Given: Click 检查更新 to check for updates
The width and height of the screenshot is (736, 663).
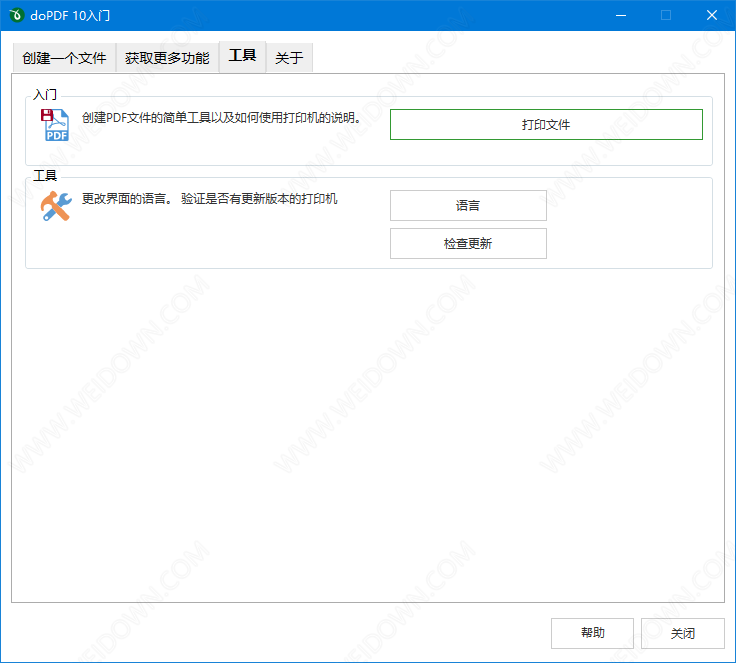Looking at the screenshot, I should click(467, 243).
